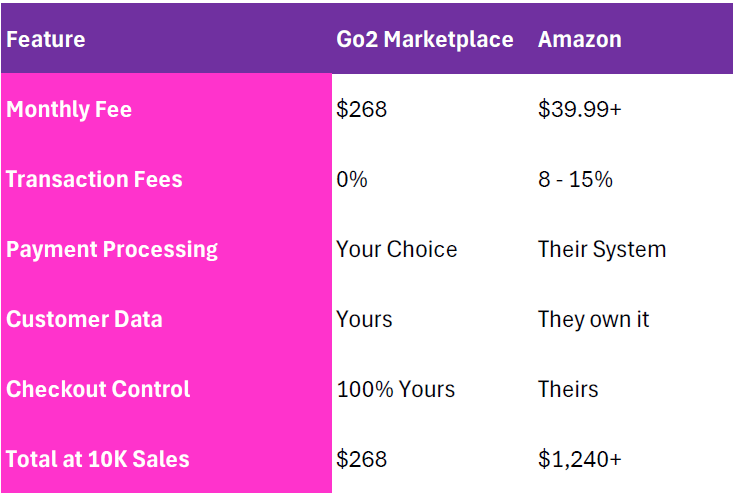Select the Total at 10K Sales label
Screen dimensions: 733x496
[98, 460]
